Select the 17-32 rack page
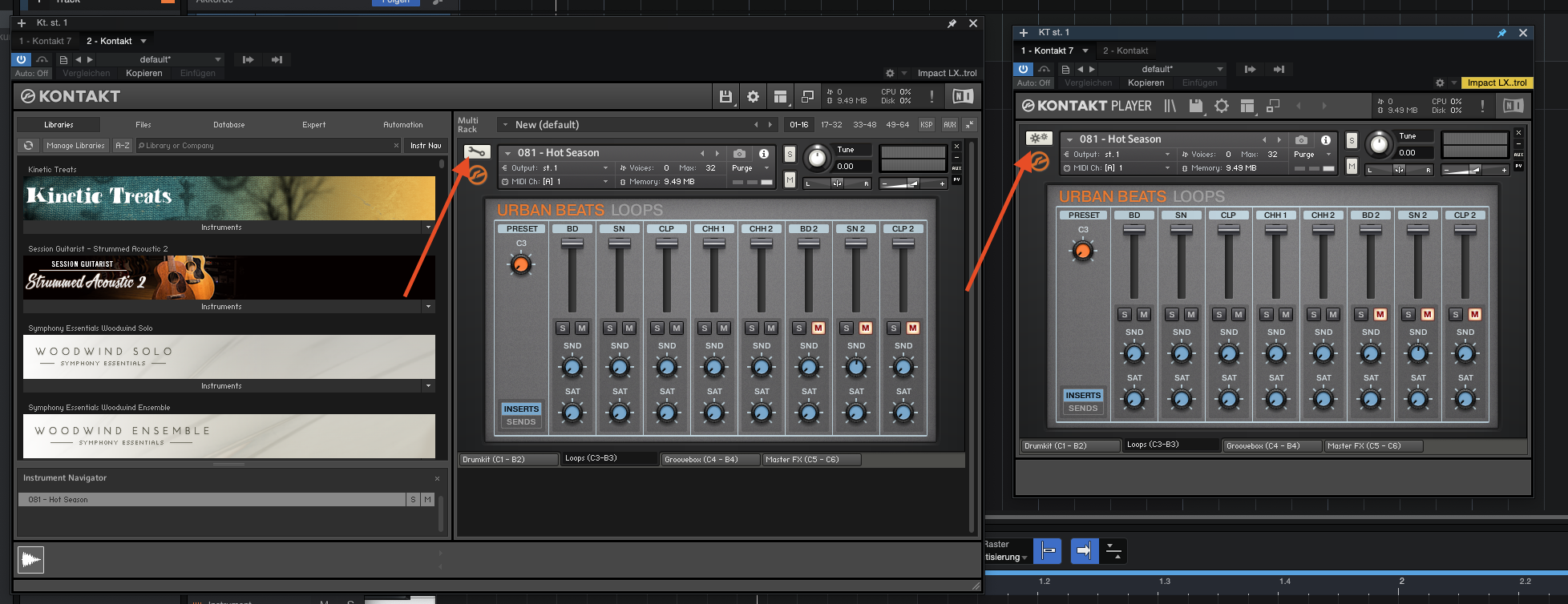Image resolution: width=1568 pixels, height=604 pixels. 831,125
